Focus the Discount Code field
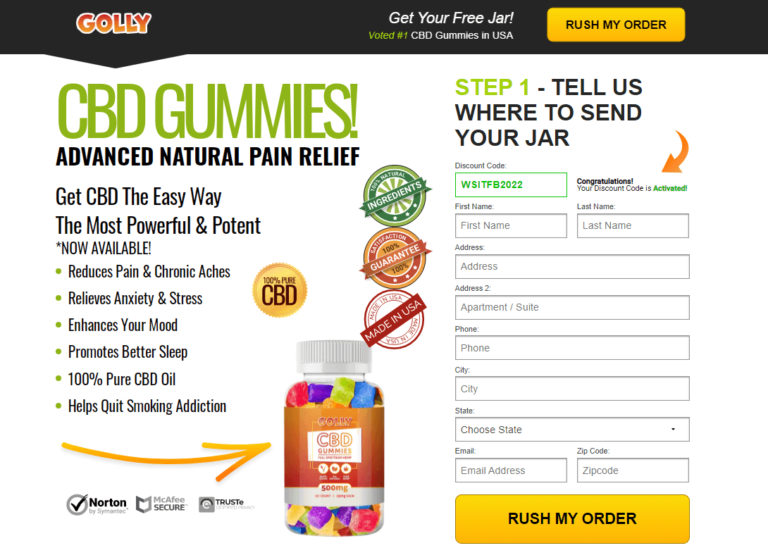Viewport: 768px width, 555px height. (x=511, y=185)
